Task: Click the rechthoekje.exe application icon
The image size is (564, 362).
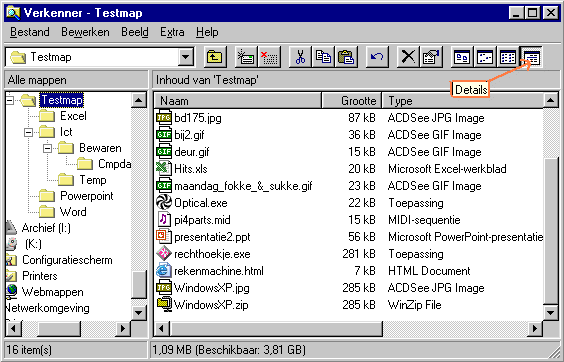Action: 164,254
